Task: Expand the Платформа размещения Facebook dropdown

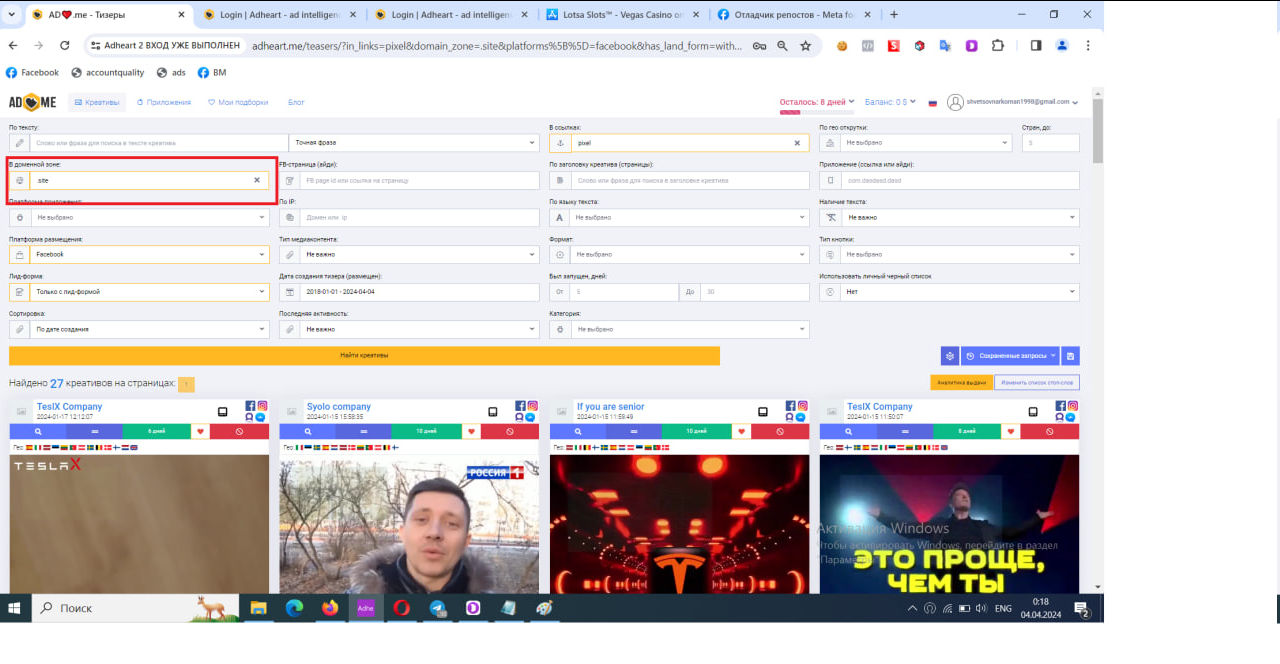Action: [140, 255]
